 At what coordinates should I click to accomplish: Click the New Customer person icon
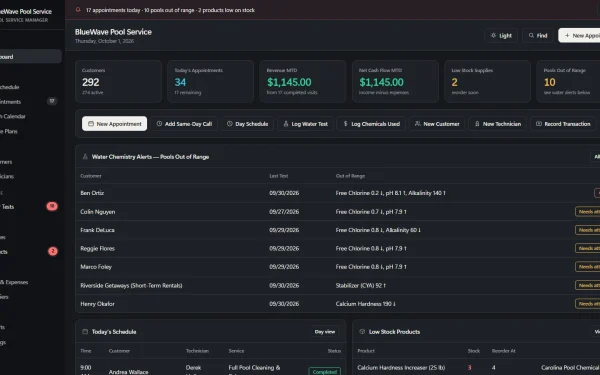click(417, 124)
